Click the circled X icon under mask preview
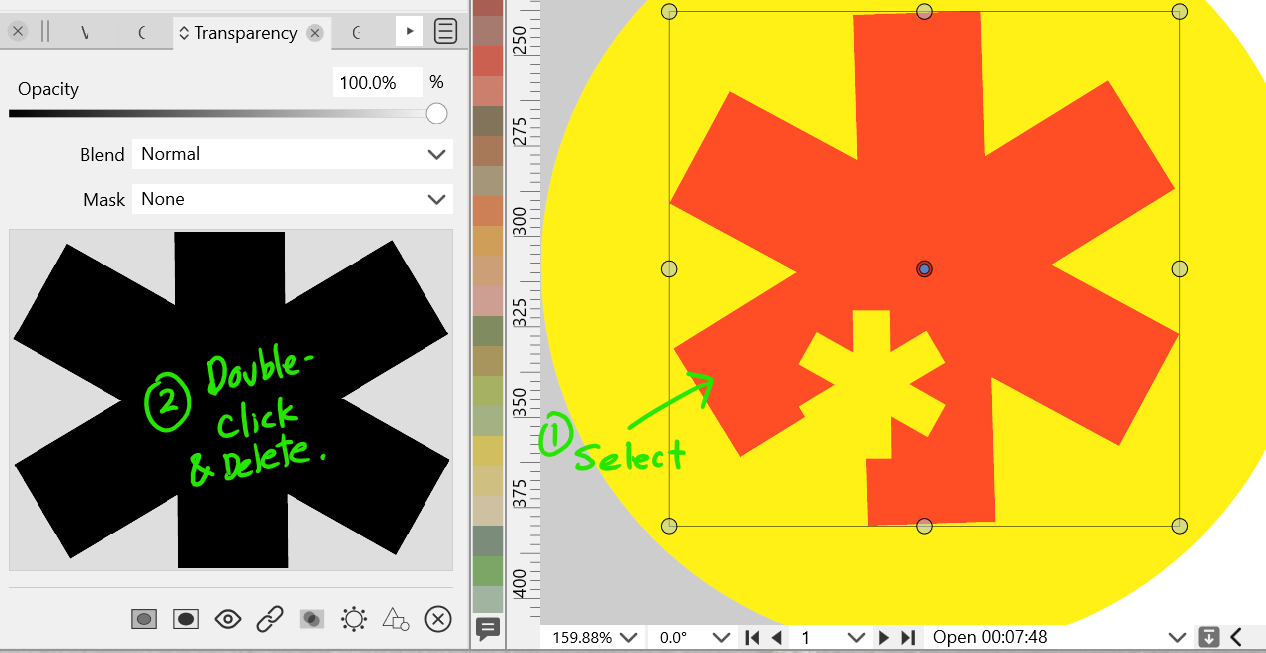 point(437,619)
